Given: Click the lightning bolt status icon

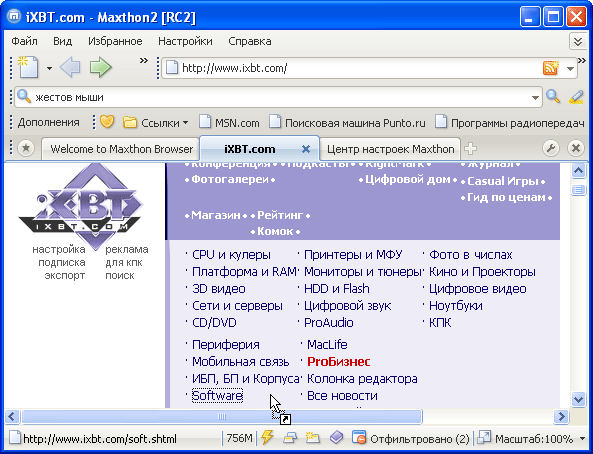Looking at the screenshot, I should 267,438.
